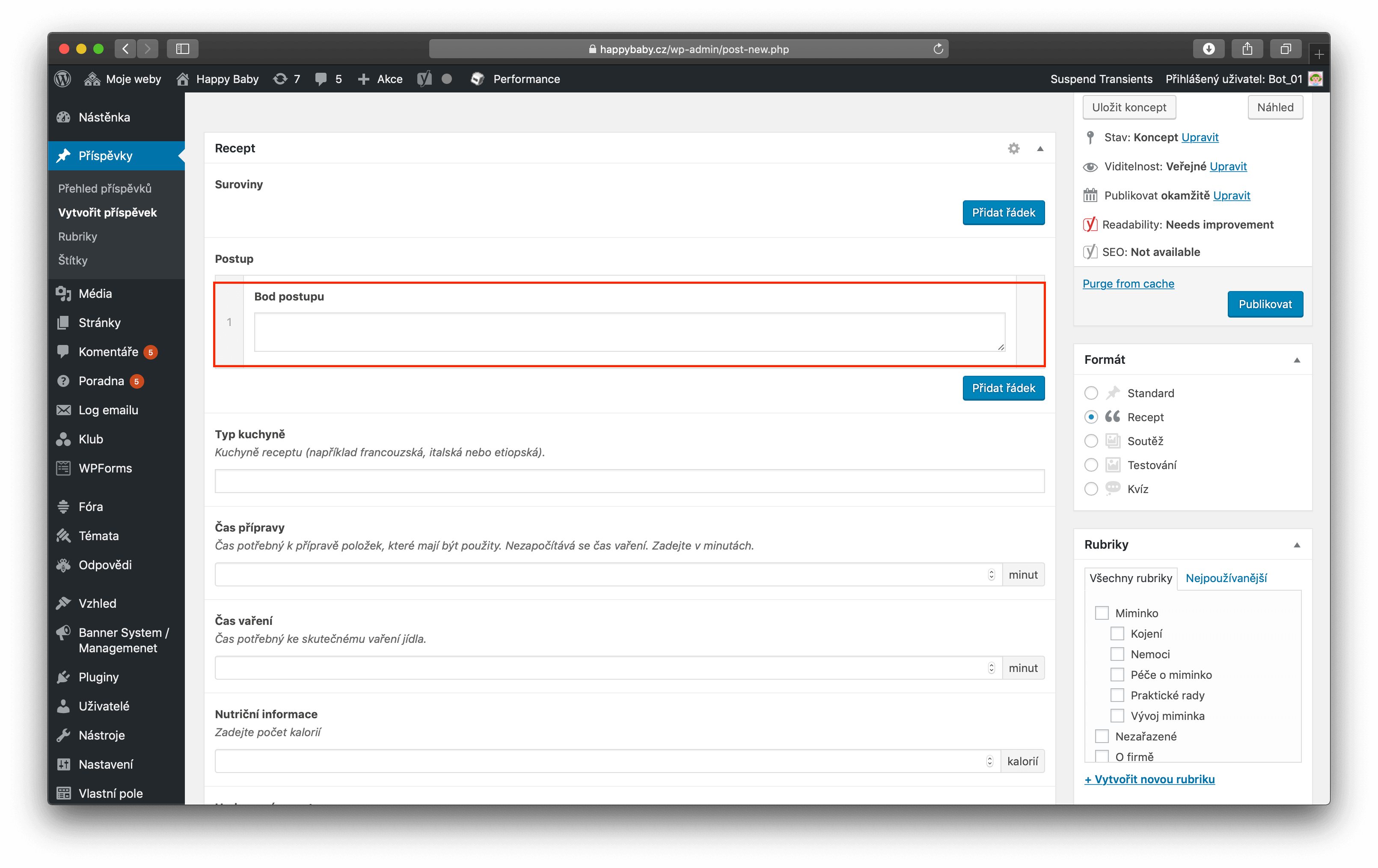1378x868 pixels.
Task: Open the Yoast SEO admin bar icon
Action: [424, 79]
